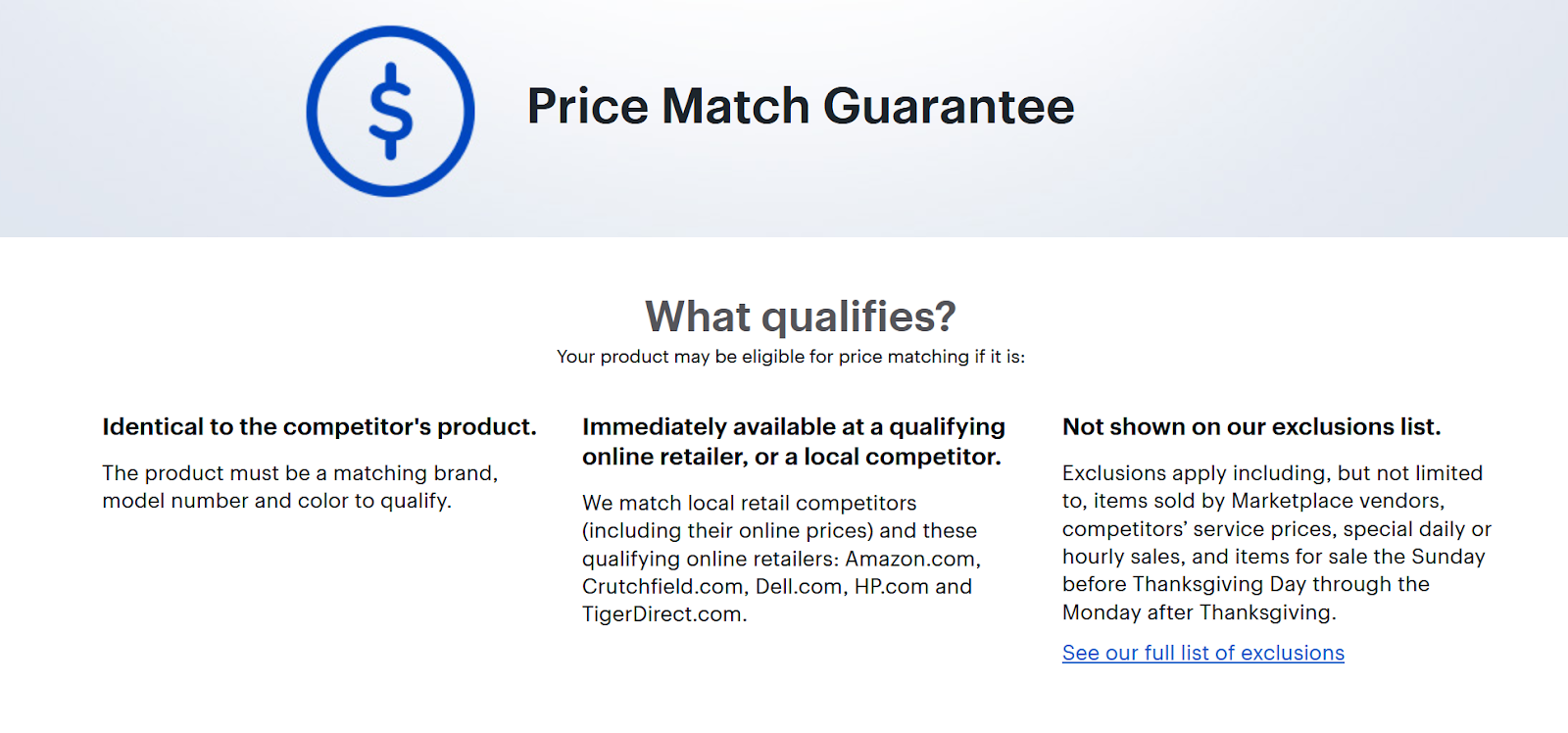1568x733 pixels.
Task: Click the matching brand, model number description
Action: coord(300,487)
